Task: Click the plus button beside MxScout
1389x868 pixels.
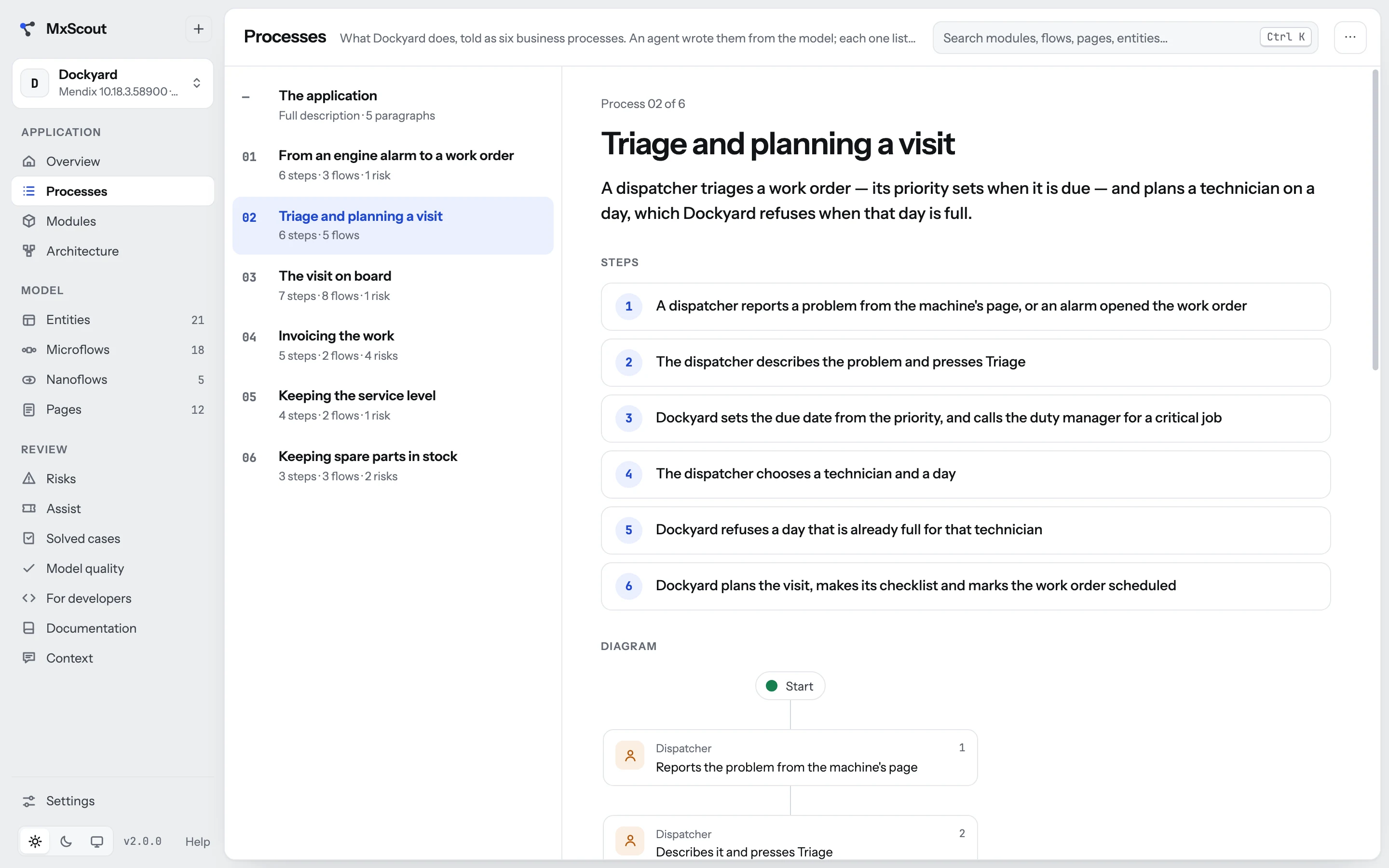Action: [x=199, y=29]
